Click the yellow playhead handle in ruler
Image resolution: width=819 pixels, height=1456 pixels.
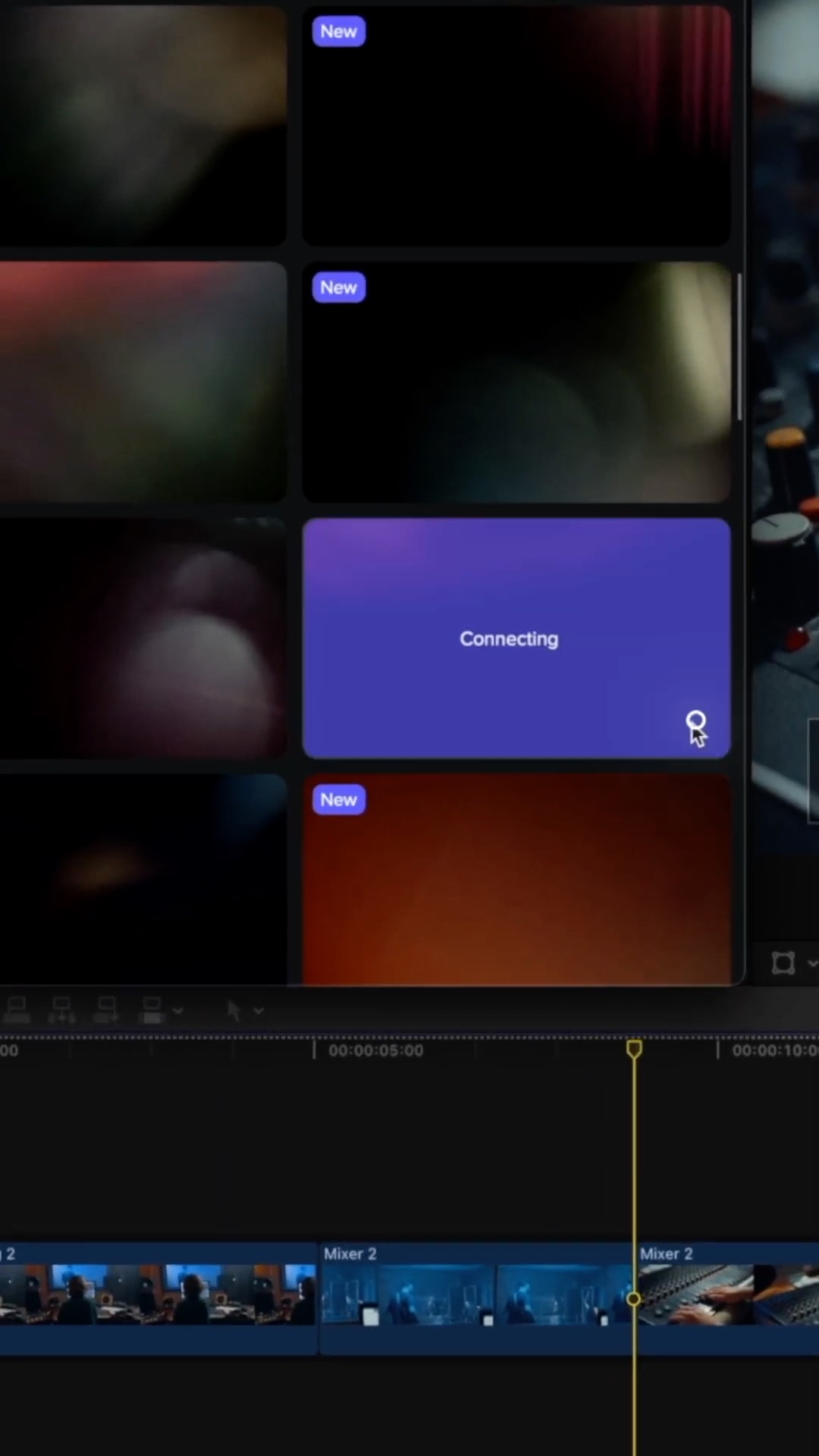click(x=634, y=1049)
